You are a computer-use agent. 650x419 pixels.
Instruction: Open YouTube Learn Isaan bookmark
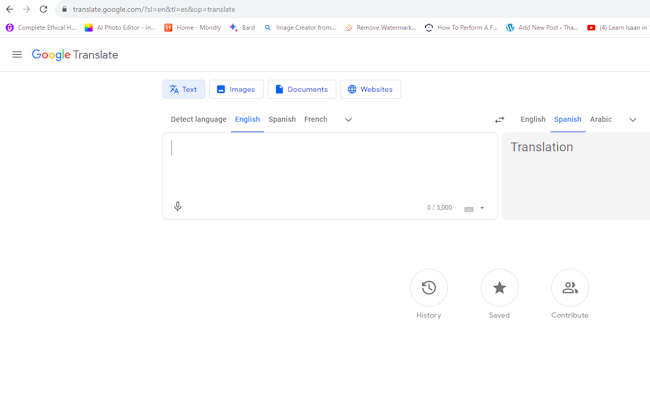[618, 28]
